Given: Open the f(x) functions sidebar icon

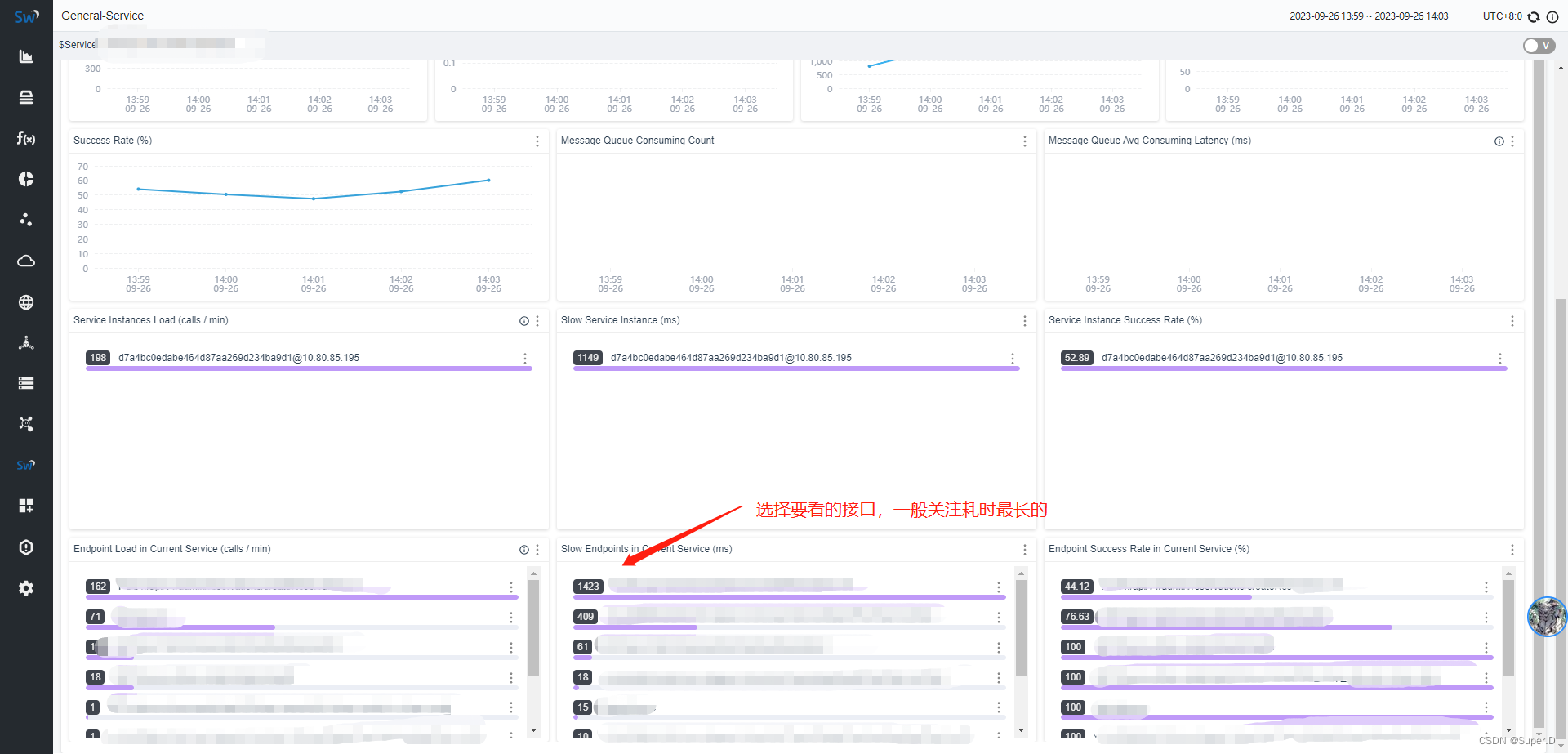Looking at the screenshot, I should [x=26, y=138].
